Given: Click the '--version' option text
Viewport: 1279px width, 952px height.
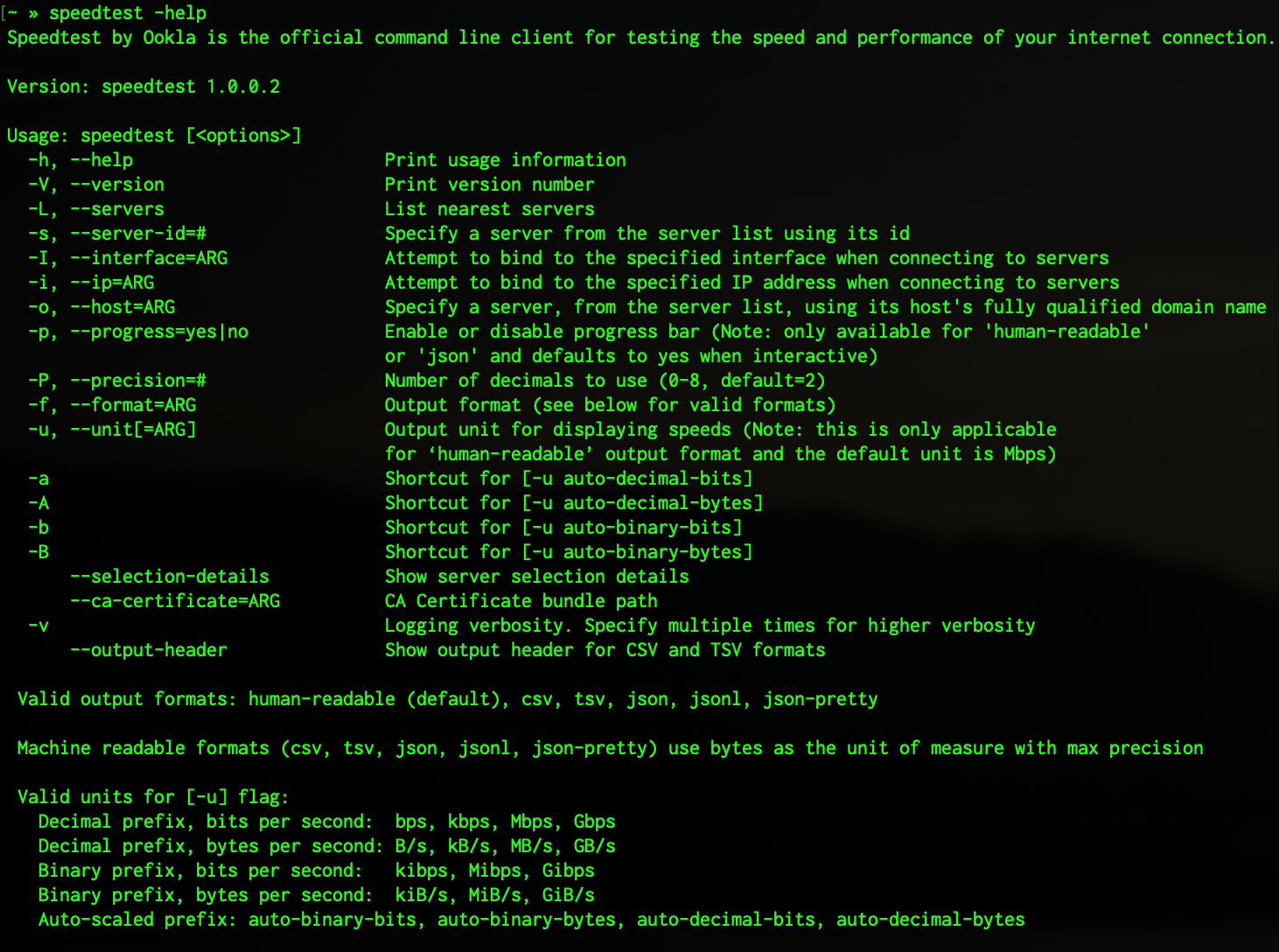Looking at the screenshot, I should (x=117, y=185).
